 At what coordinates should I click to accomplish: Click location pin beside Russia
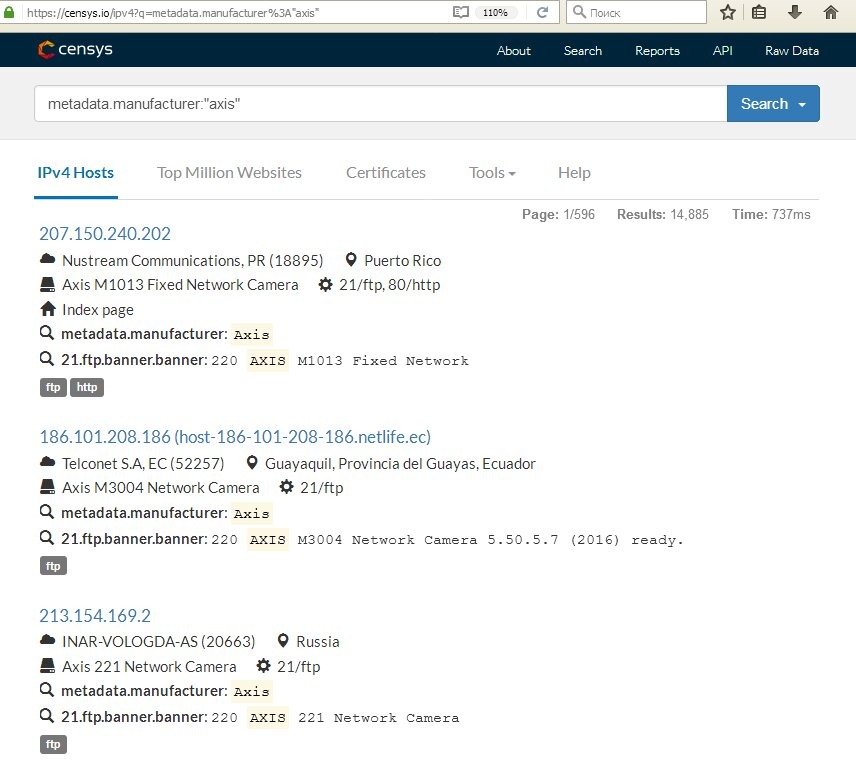tap(283, 641)
